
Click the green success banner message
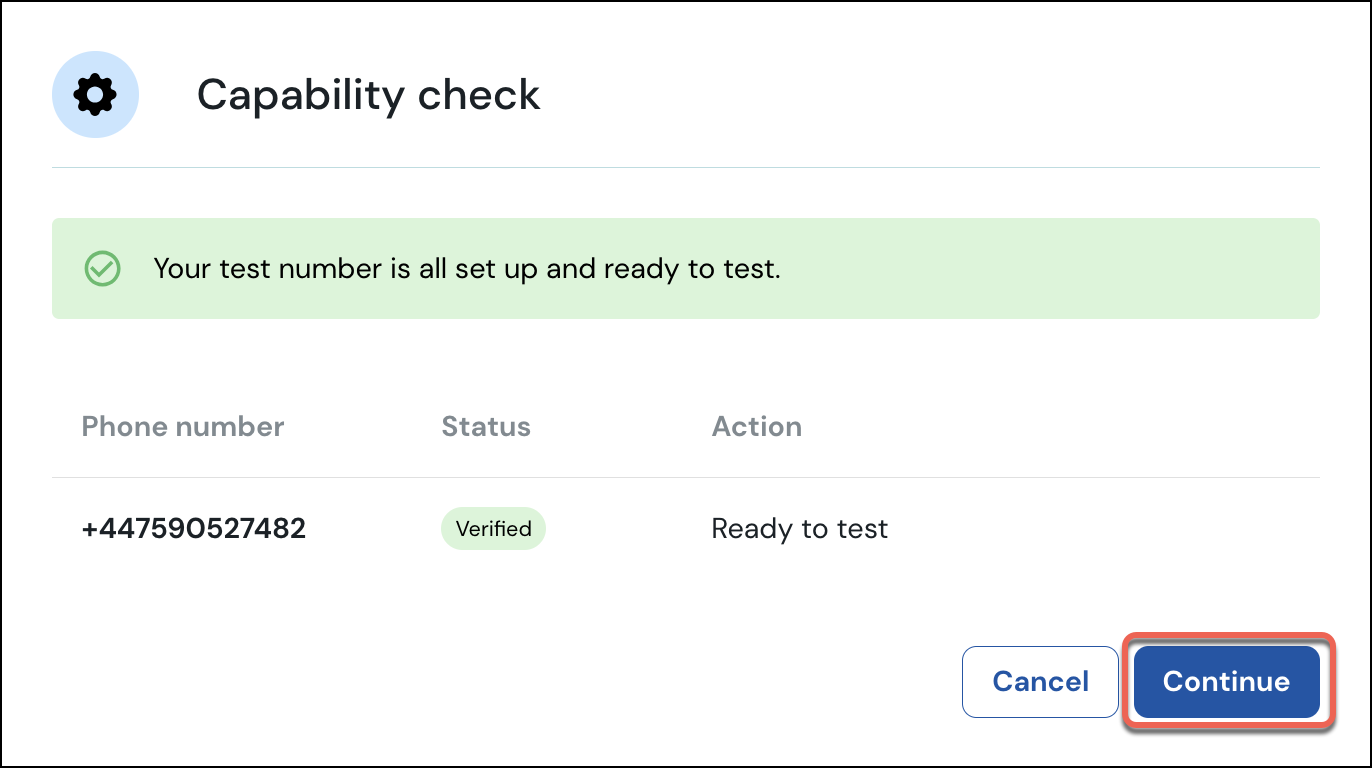click(467, 268)
